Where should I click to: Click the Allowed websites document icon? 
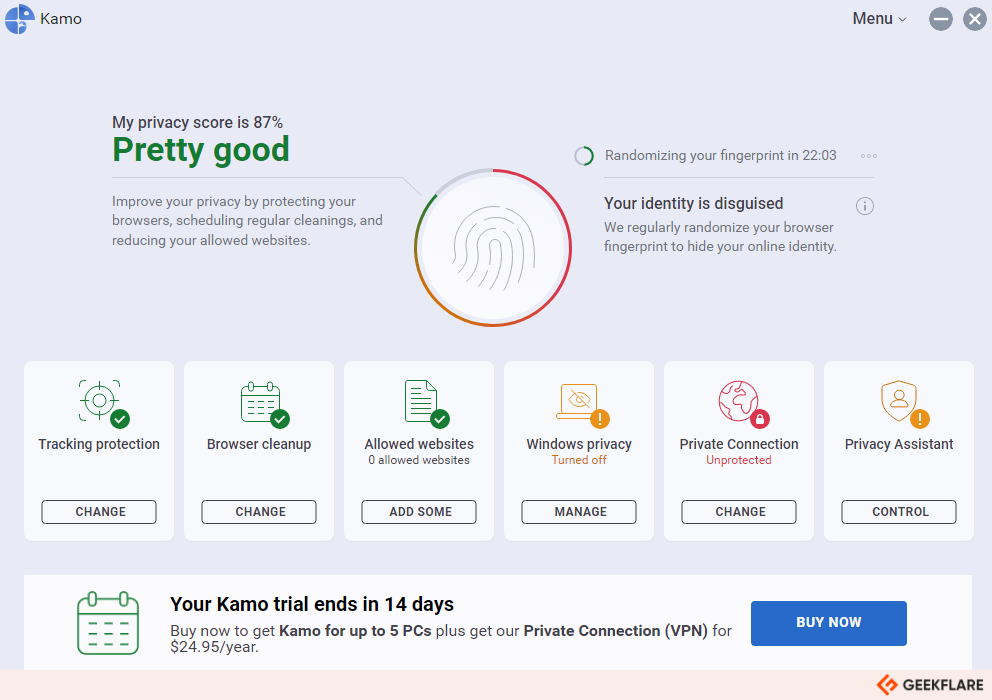[426, 404]
